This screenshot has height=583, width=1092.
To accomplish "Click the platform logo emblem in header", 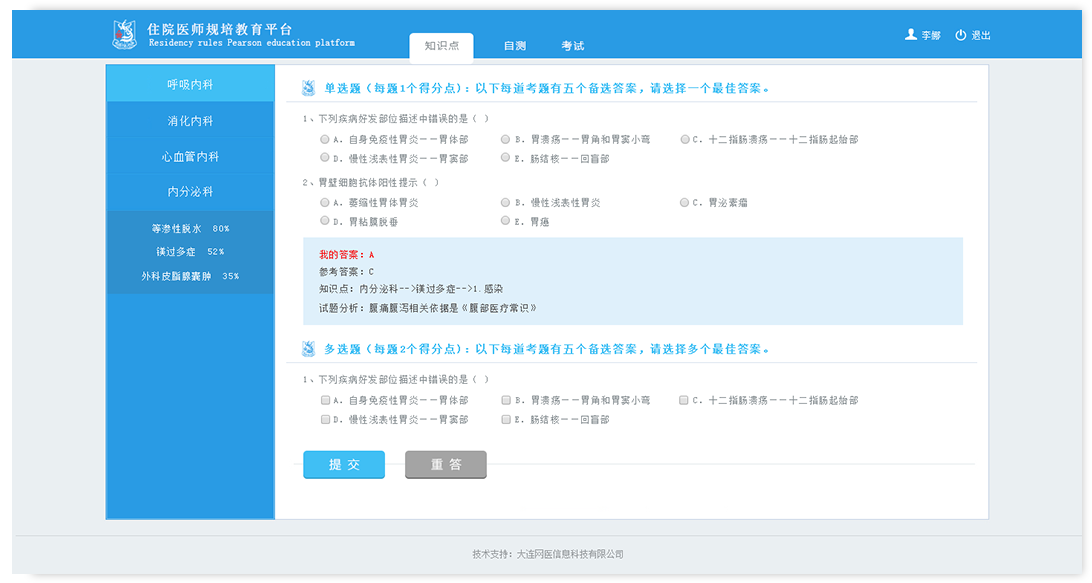I will (x=125, y=34).
